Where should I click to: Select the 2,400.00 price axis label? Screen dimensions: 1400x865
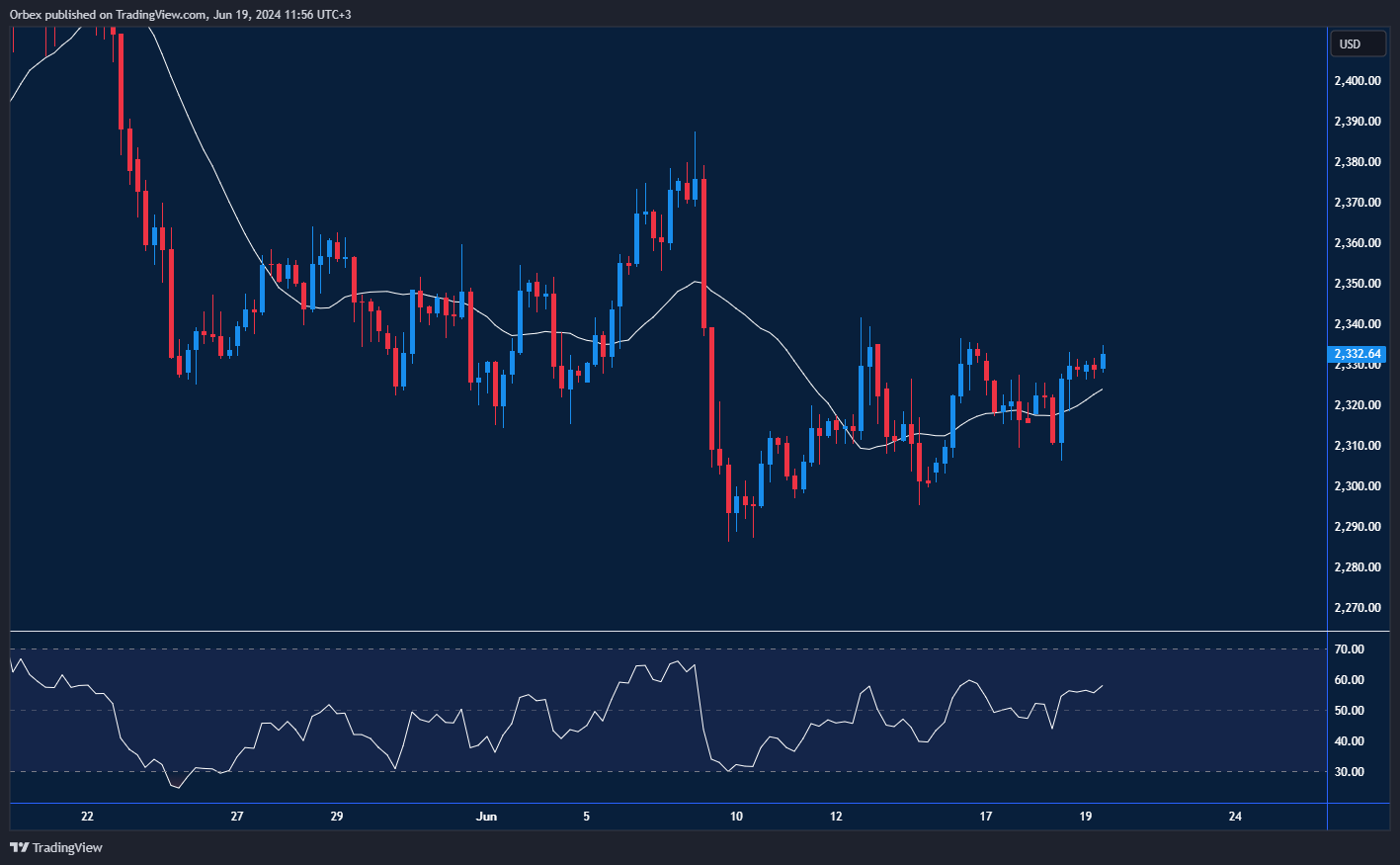coord(1357,81)
